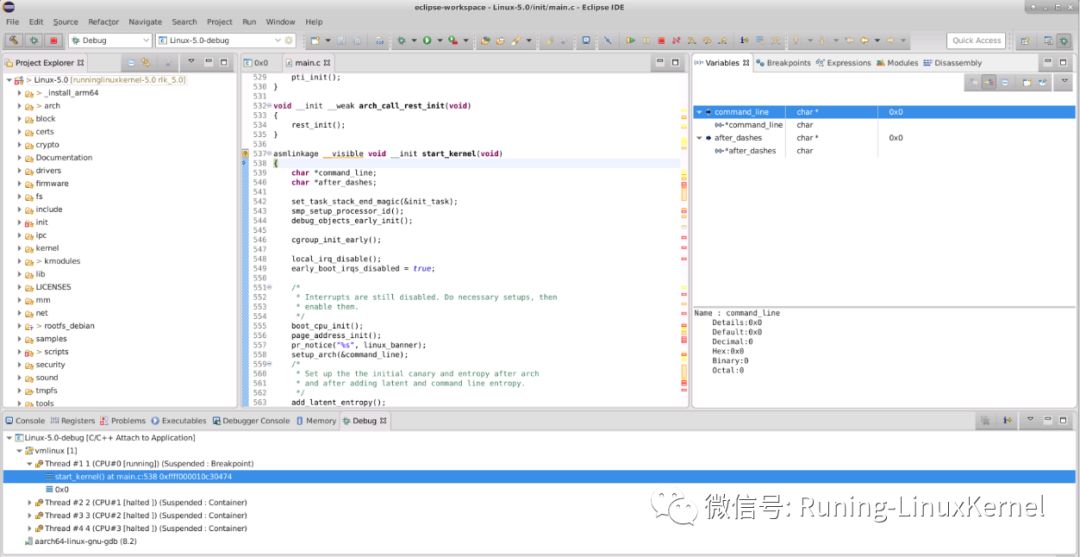Click the Problems tab

(x=123, y=421)
